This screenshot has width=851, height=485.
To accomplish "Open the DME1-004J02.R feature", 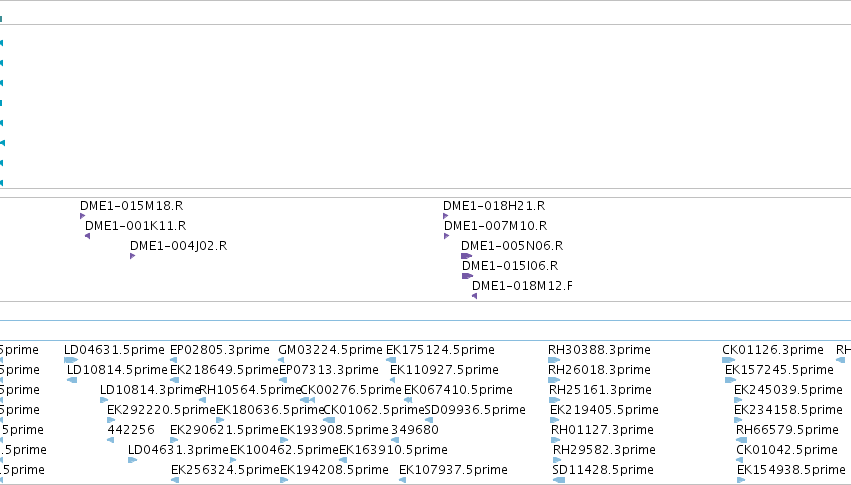I will click(x=179, y=246).
